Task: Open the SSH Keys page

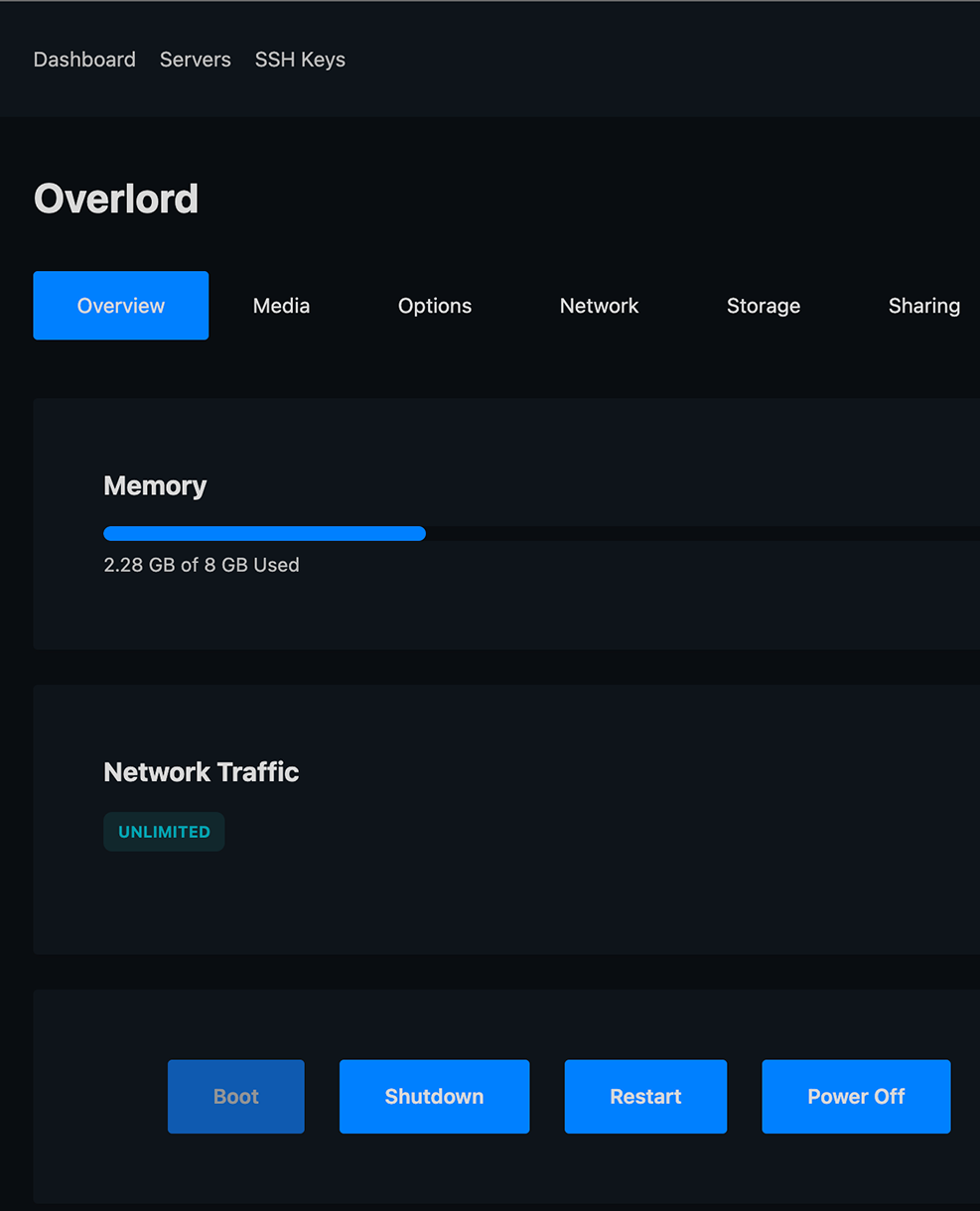Action: pos(300,60)
